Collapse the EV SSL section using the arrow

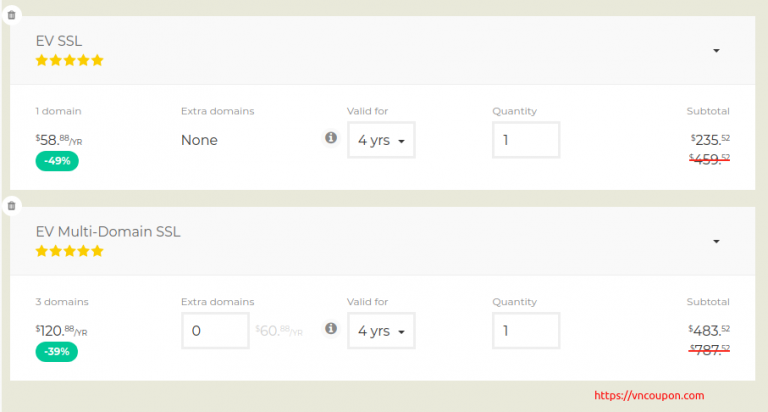[x=716, y=51]
